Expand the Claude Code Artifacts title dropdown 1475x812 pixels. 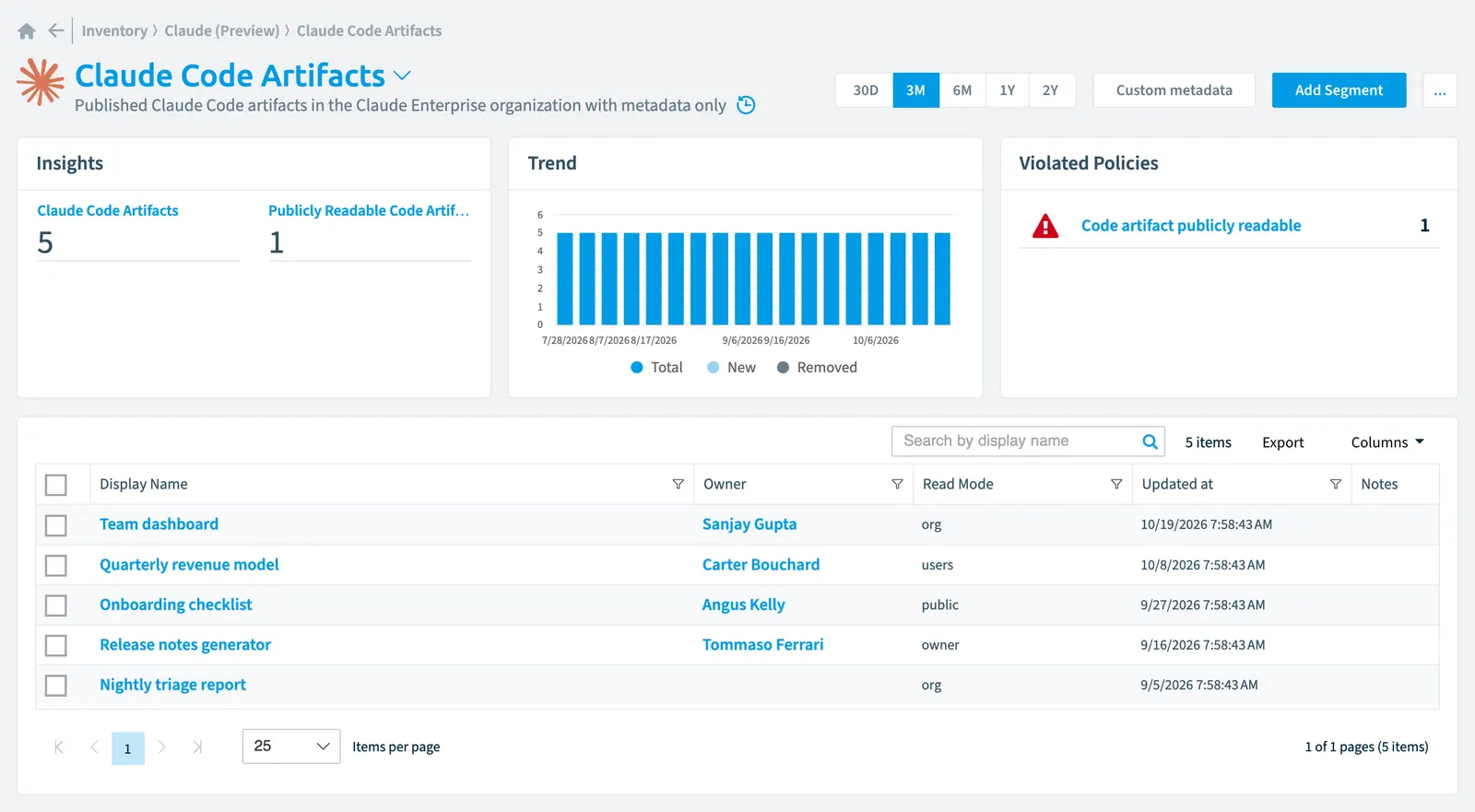point(402,76)
